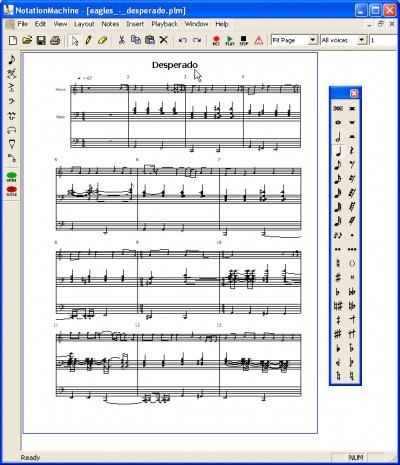400x465 pixels.
Task: Open the Layout menu
Action: click(x=84, y=24)
